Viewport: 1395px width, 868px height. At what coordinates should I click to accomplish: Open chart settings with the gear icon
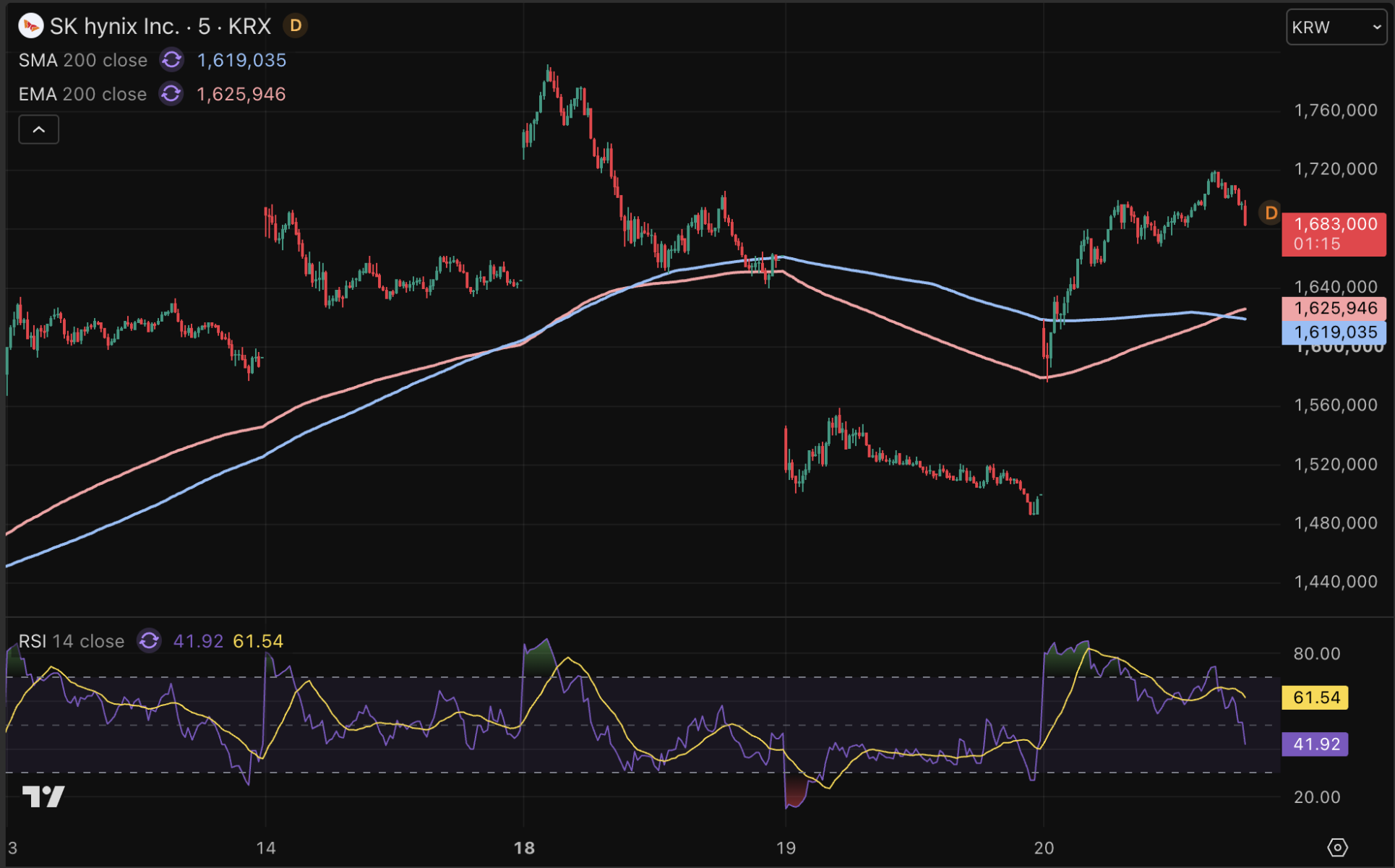point(1337,847)
